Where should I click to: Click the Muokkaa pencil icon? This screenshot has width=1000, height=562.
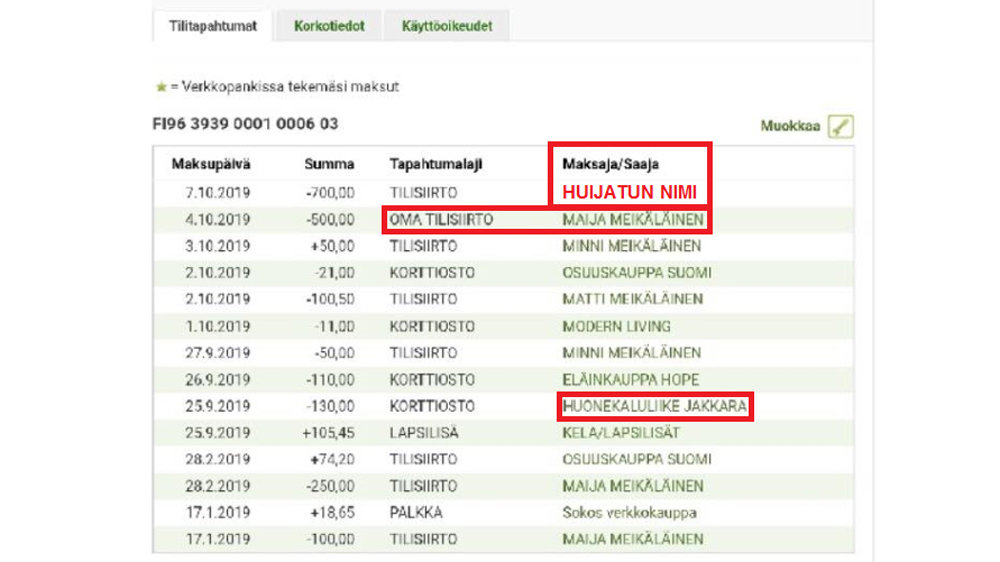coord(841,126)
